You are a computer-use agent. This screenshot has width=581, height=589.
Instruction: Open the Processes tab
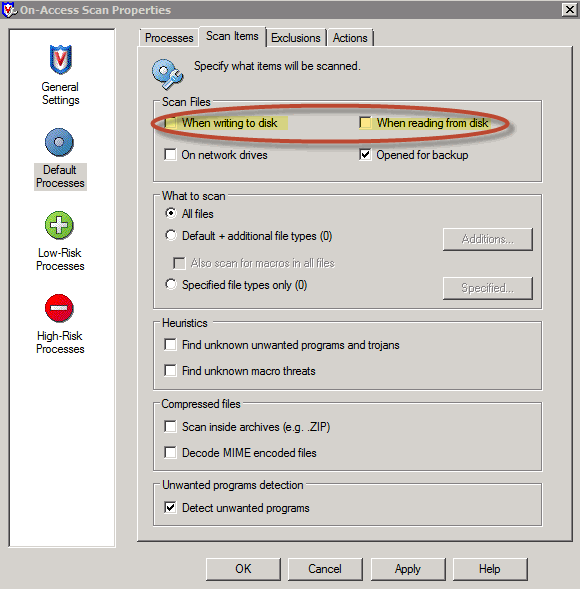click(169, 38)
